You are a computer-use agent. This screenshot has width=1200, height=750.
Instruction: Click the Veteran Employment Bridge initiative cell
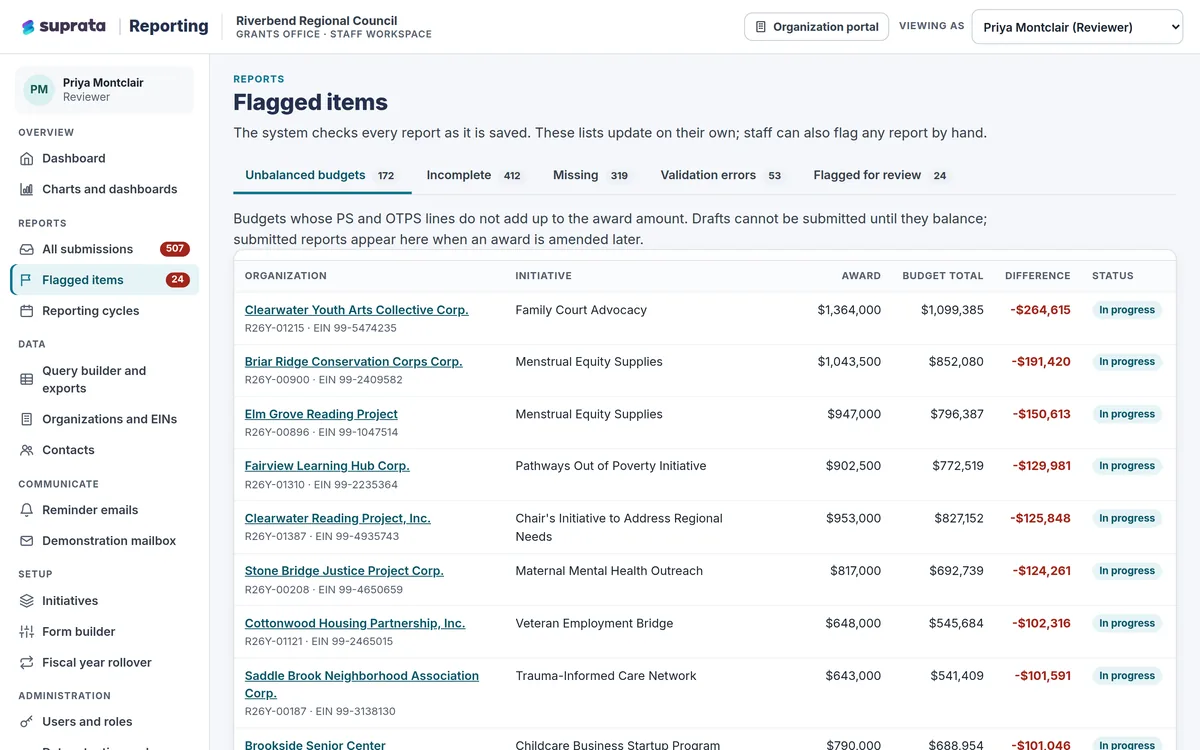594,623
